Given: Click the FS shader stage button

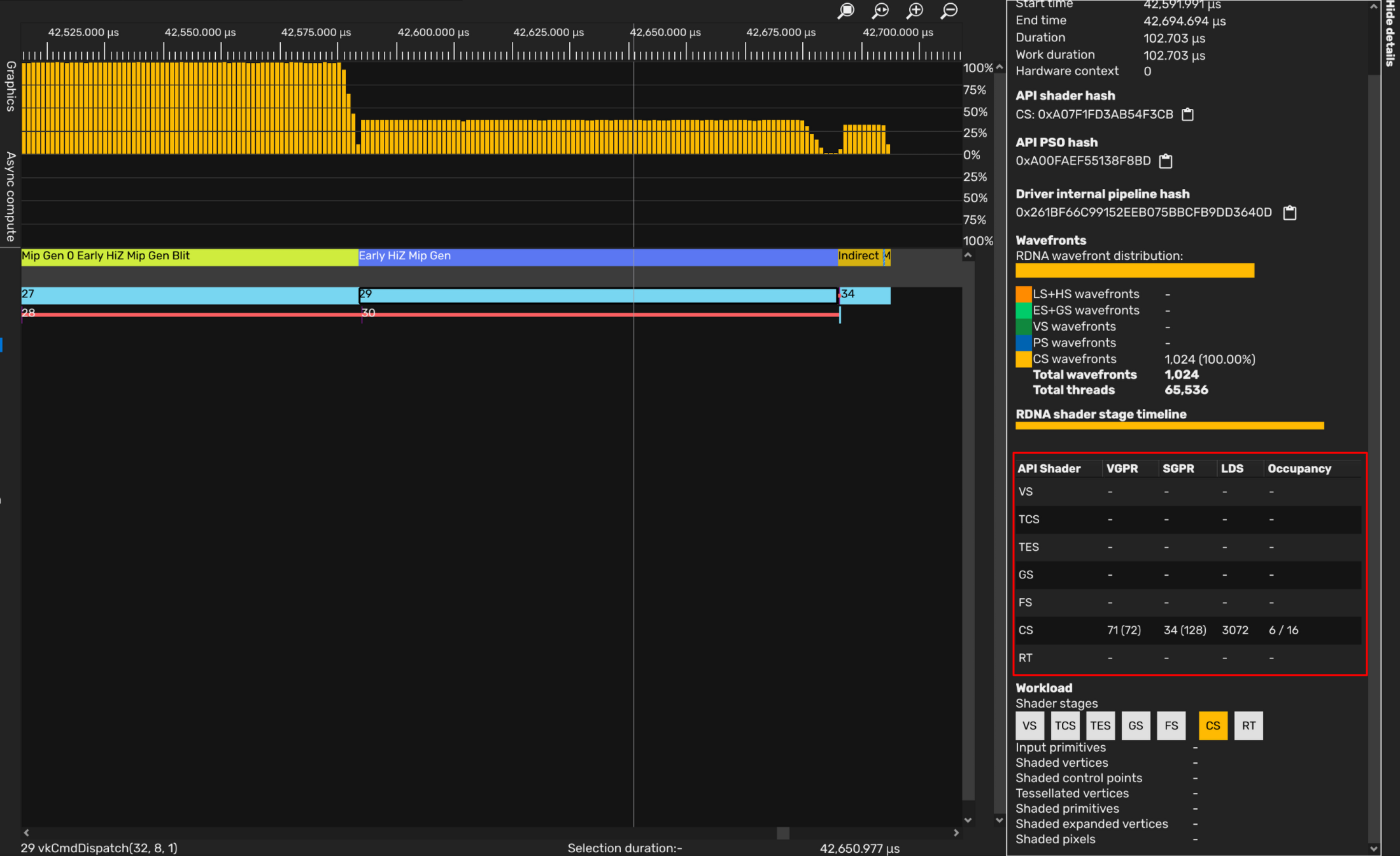Looking at the screenshot, I should pyautogui.click(x=1171, y=725).
